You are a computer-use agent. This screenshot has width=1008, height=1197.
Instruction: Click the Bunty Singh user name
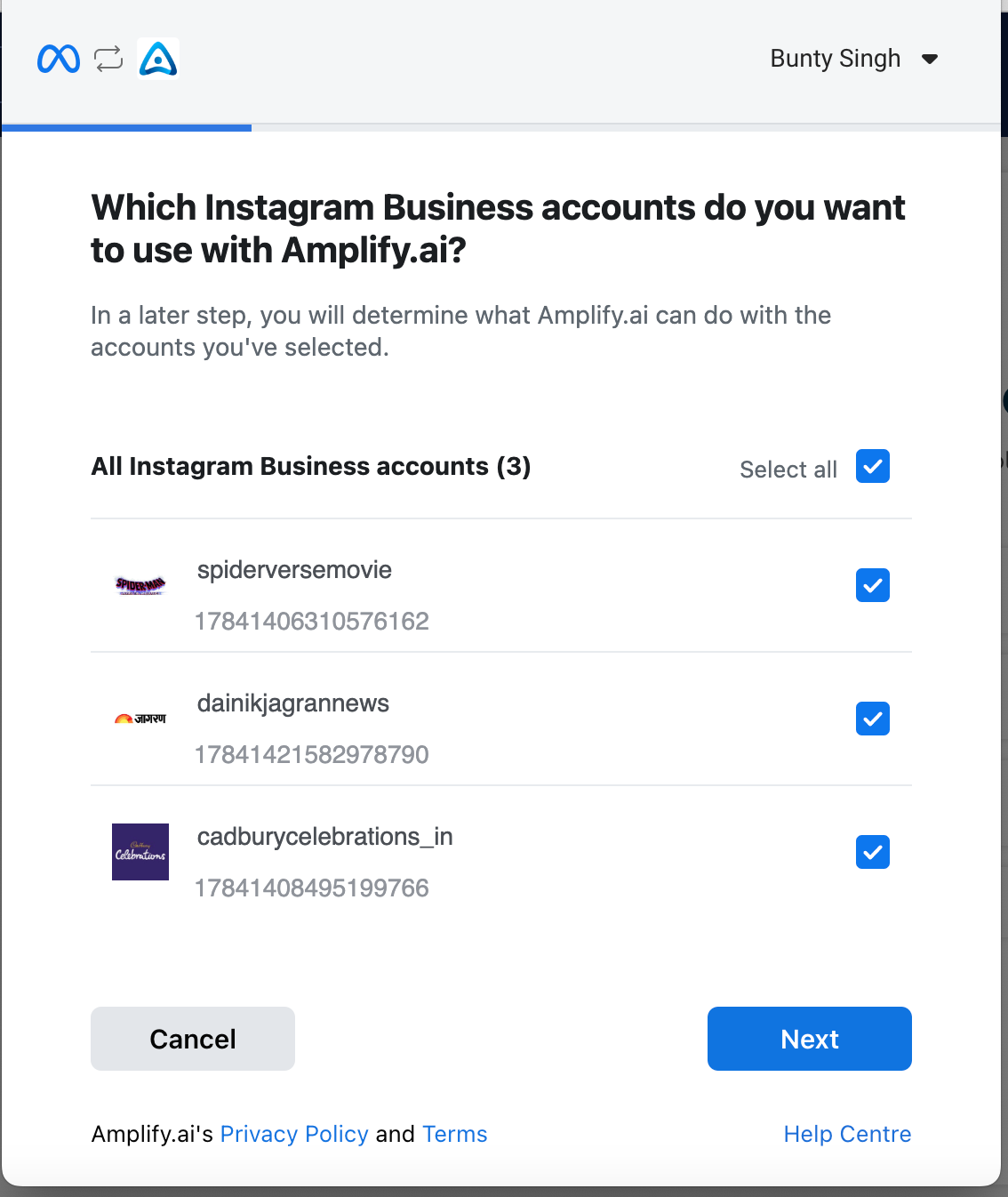pos(836,59)
